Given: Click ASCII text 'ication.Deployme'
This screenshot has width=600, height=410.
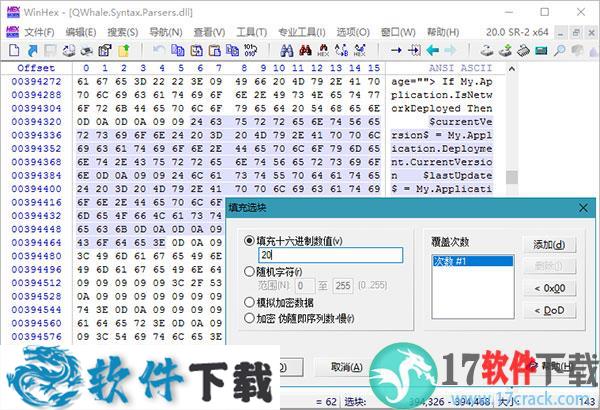Looking at the screenshot, I should (442, 149).
